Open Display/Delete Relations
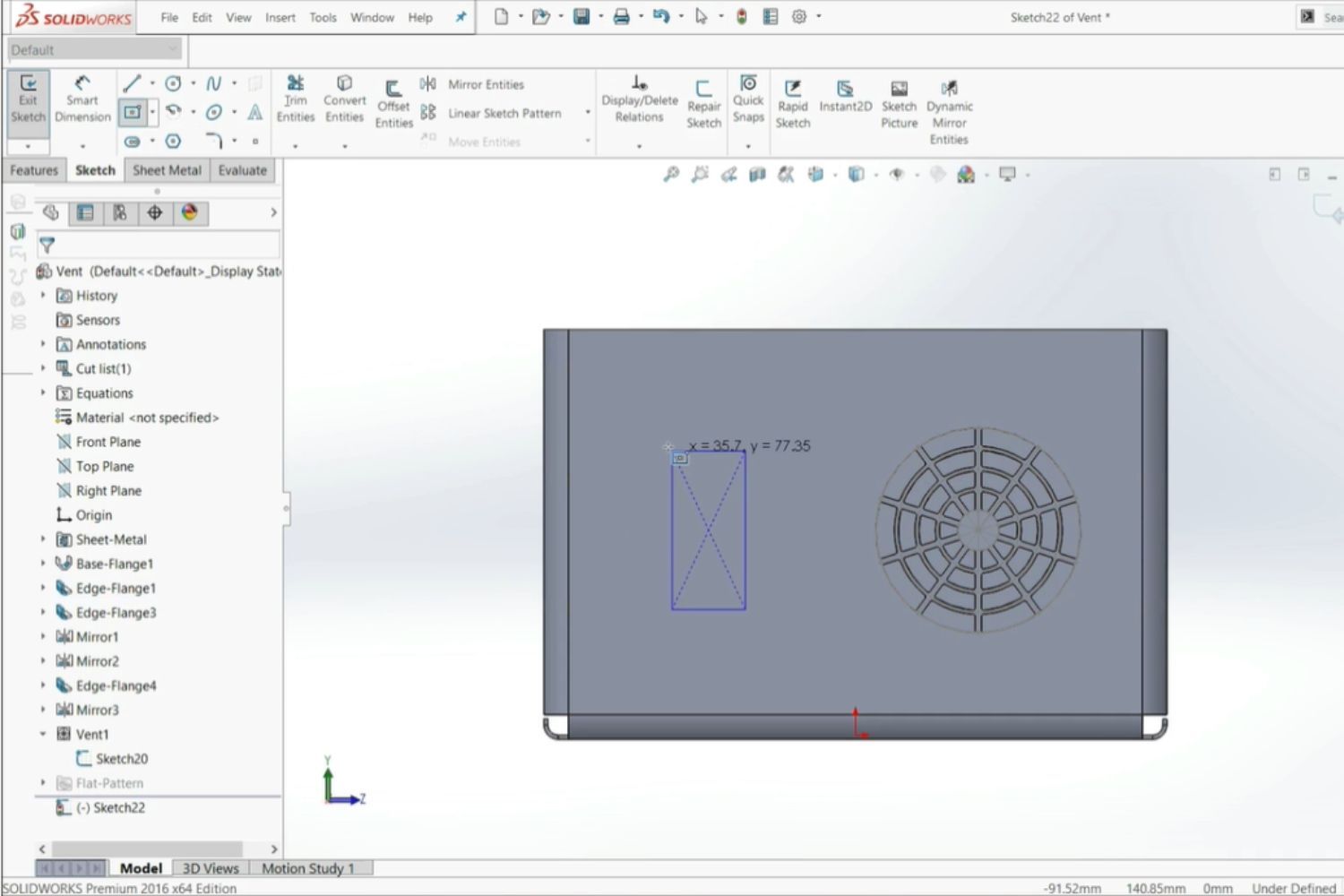This screenshot has height=896, width=1344. [x=638, y=100]
